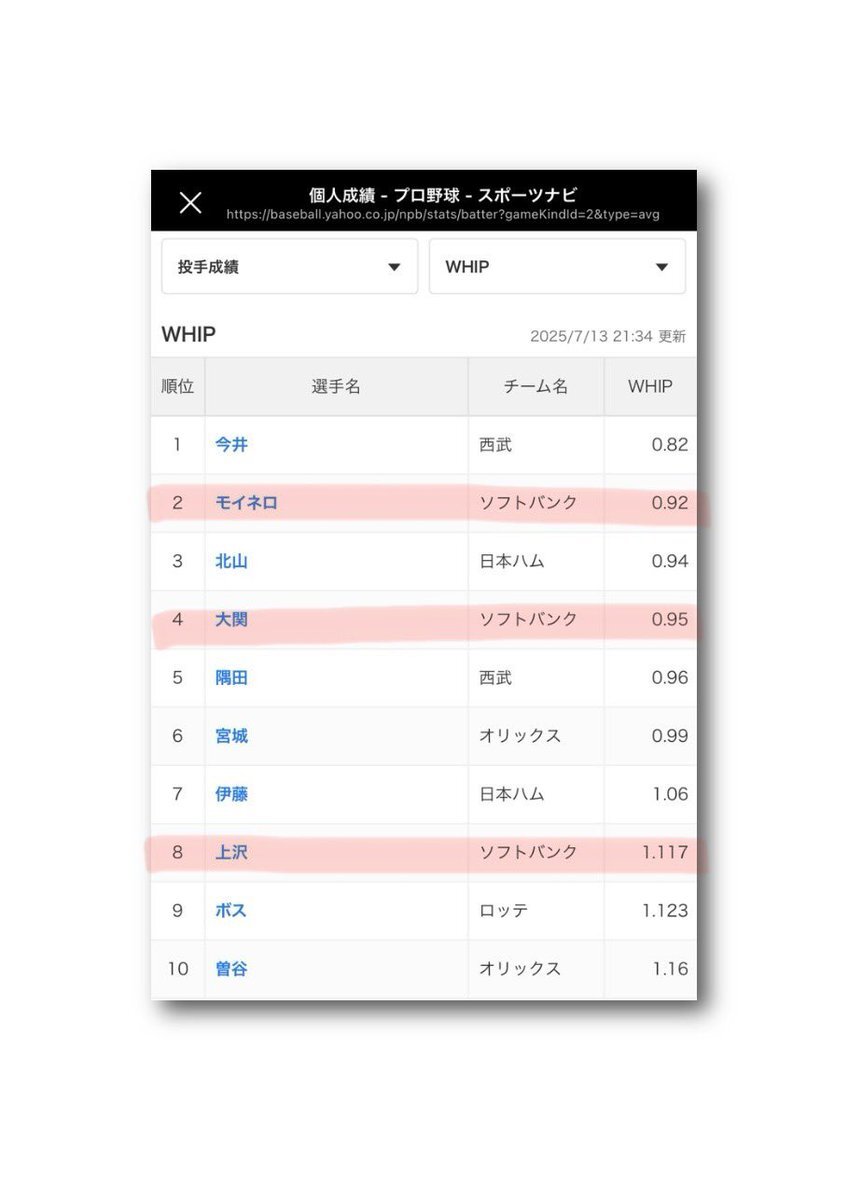
Task: Click the 選手名 column header
Action: (336, 387)
